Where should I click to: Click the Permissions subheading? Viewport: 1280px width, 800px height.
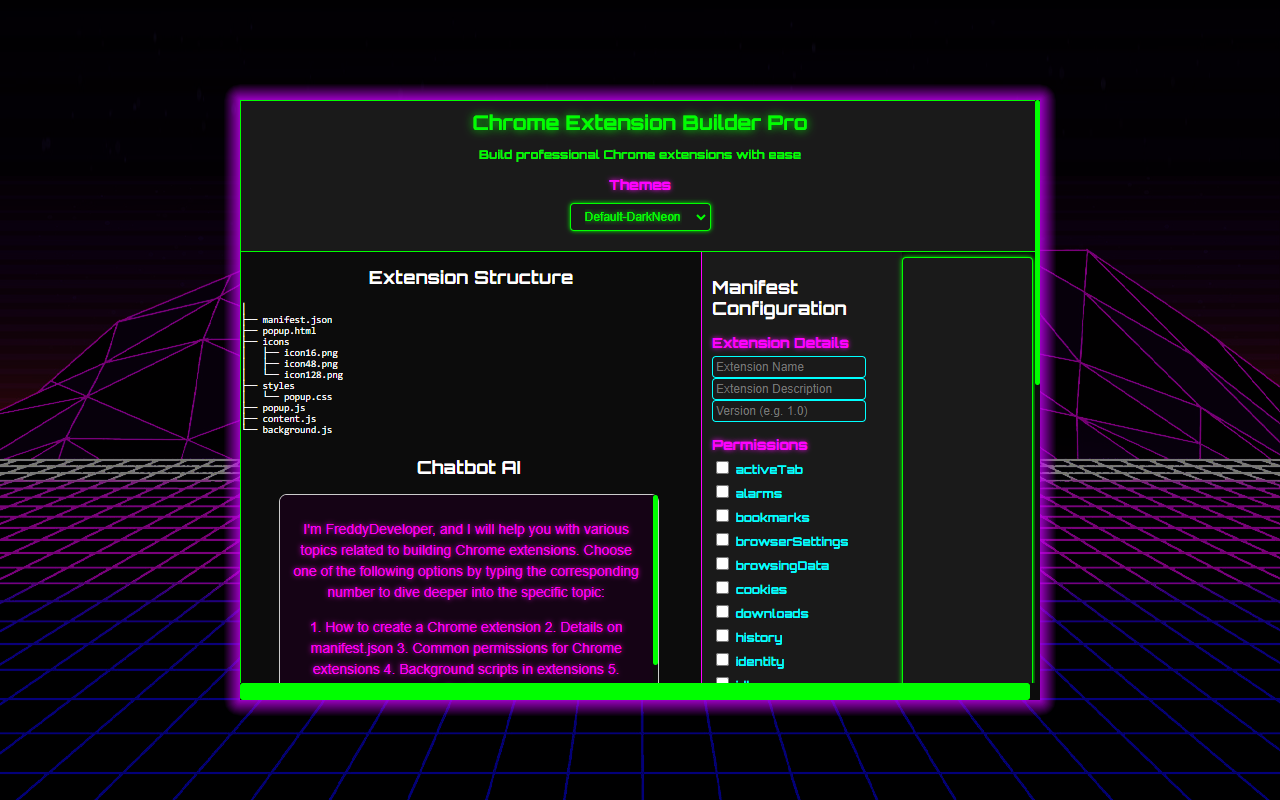pos(760,445)
